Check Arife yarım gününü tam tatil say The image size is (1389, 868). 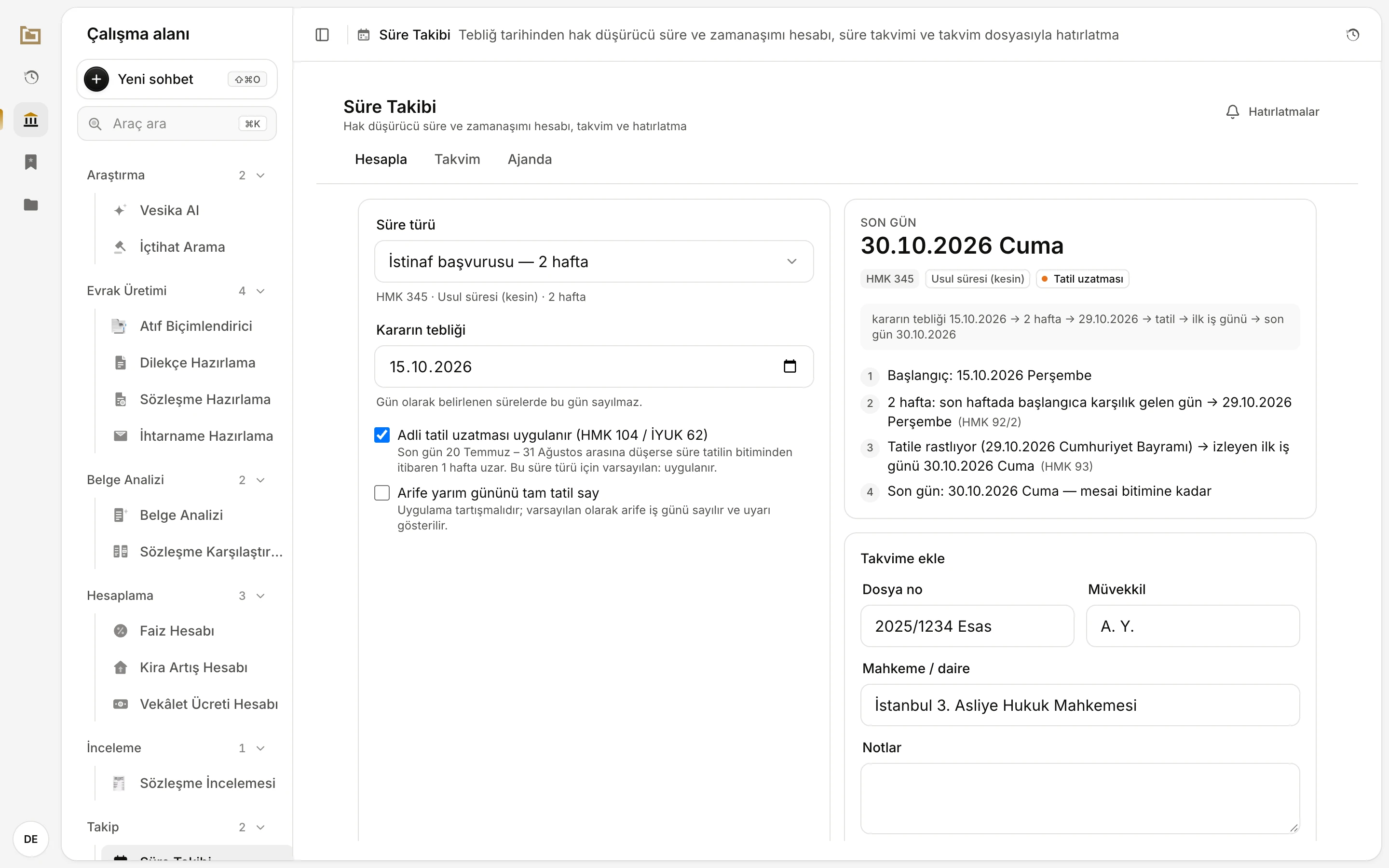[381, 493]
